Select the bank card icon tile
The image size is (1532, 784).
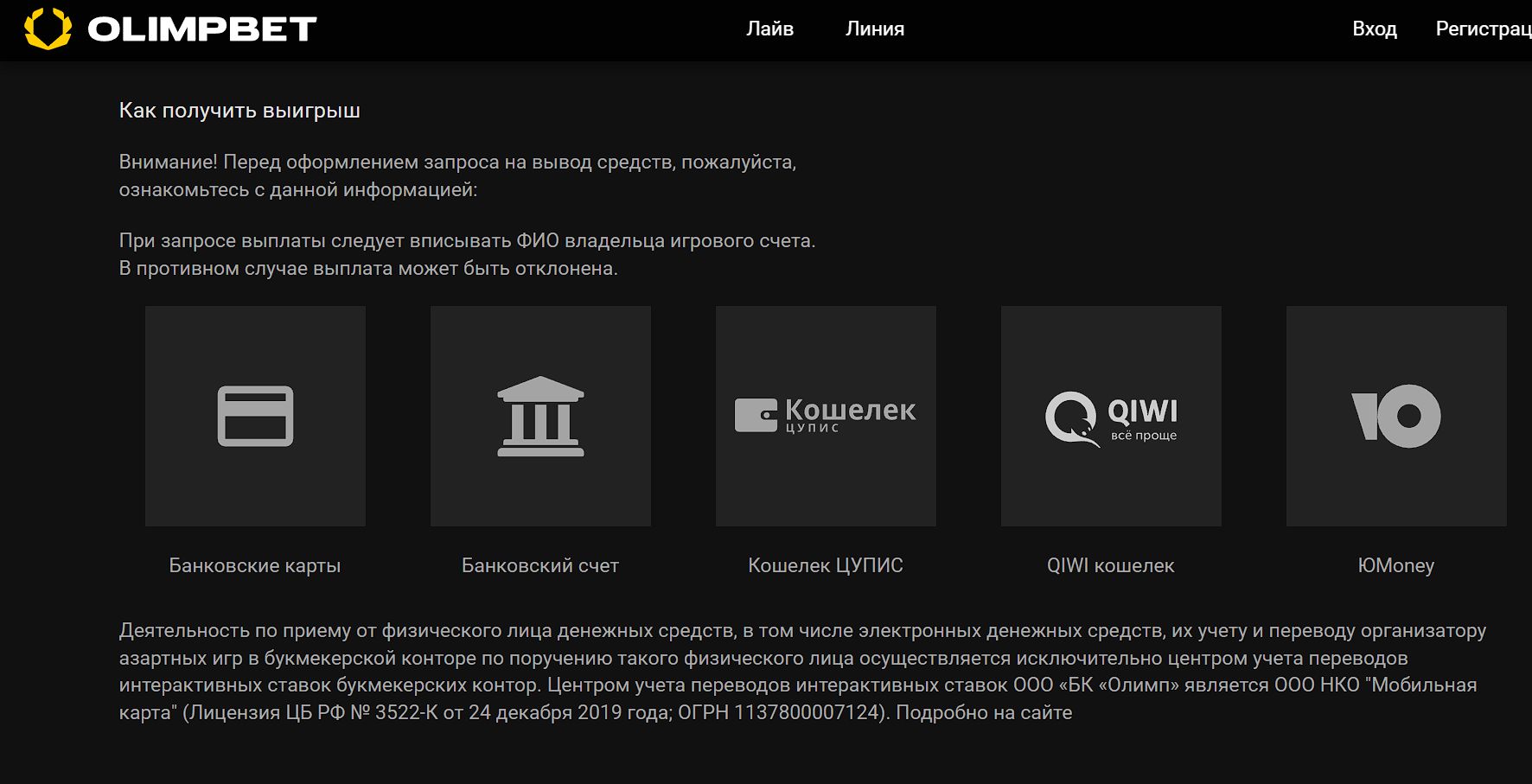tap(255, 416)
